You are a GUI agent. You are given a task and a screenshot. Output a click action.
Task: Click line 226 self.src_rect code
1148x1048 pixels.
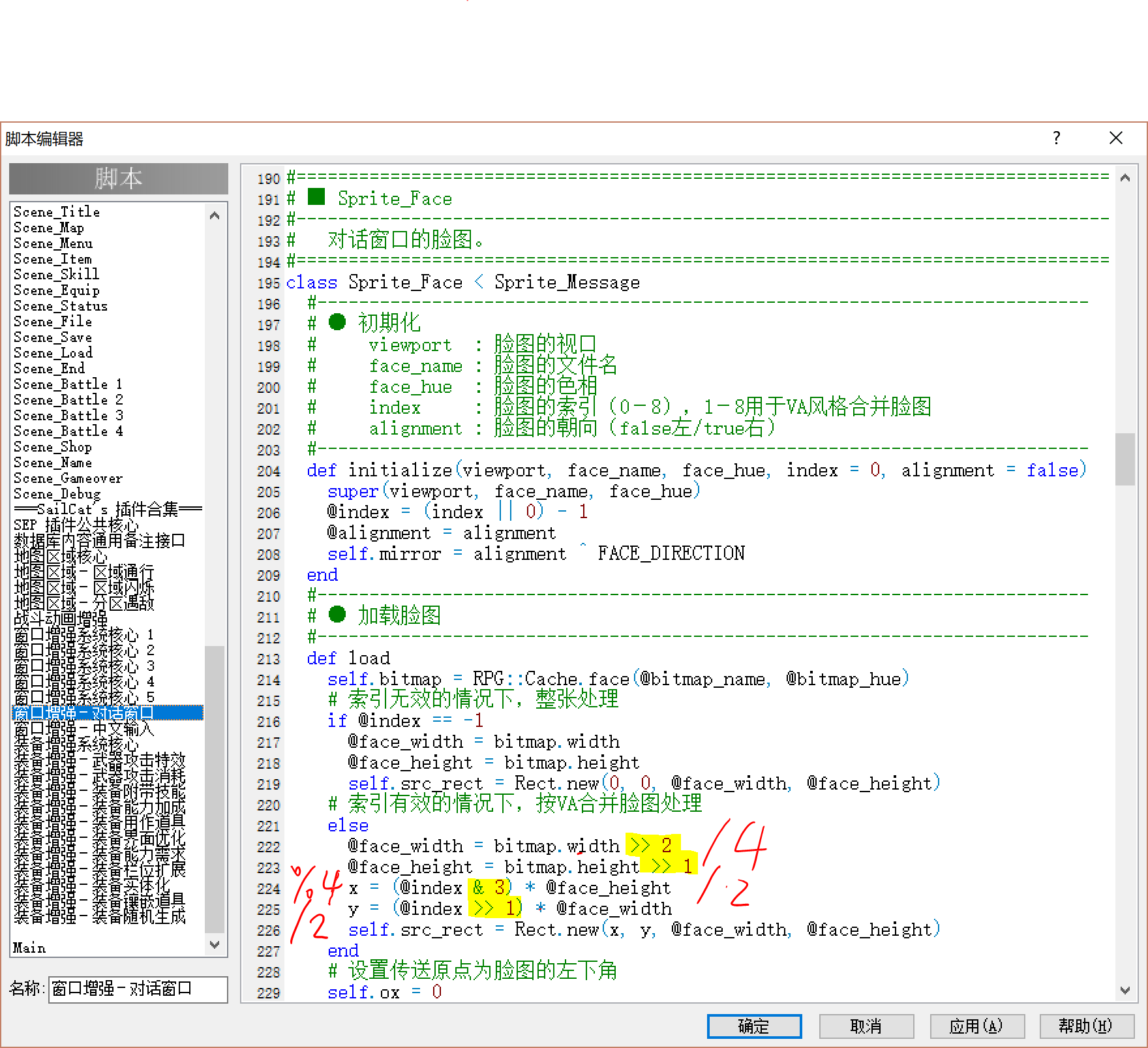[x=634, y=930]
